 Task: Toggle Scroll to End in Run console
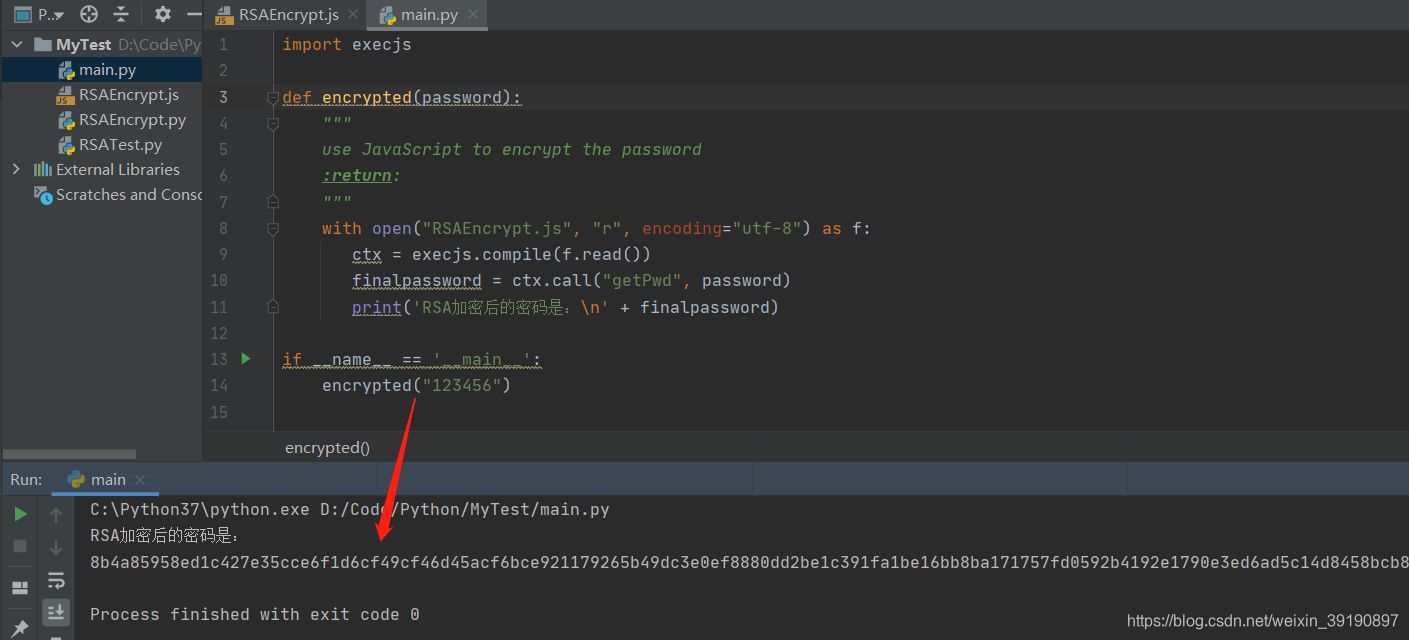56,611
